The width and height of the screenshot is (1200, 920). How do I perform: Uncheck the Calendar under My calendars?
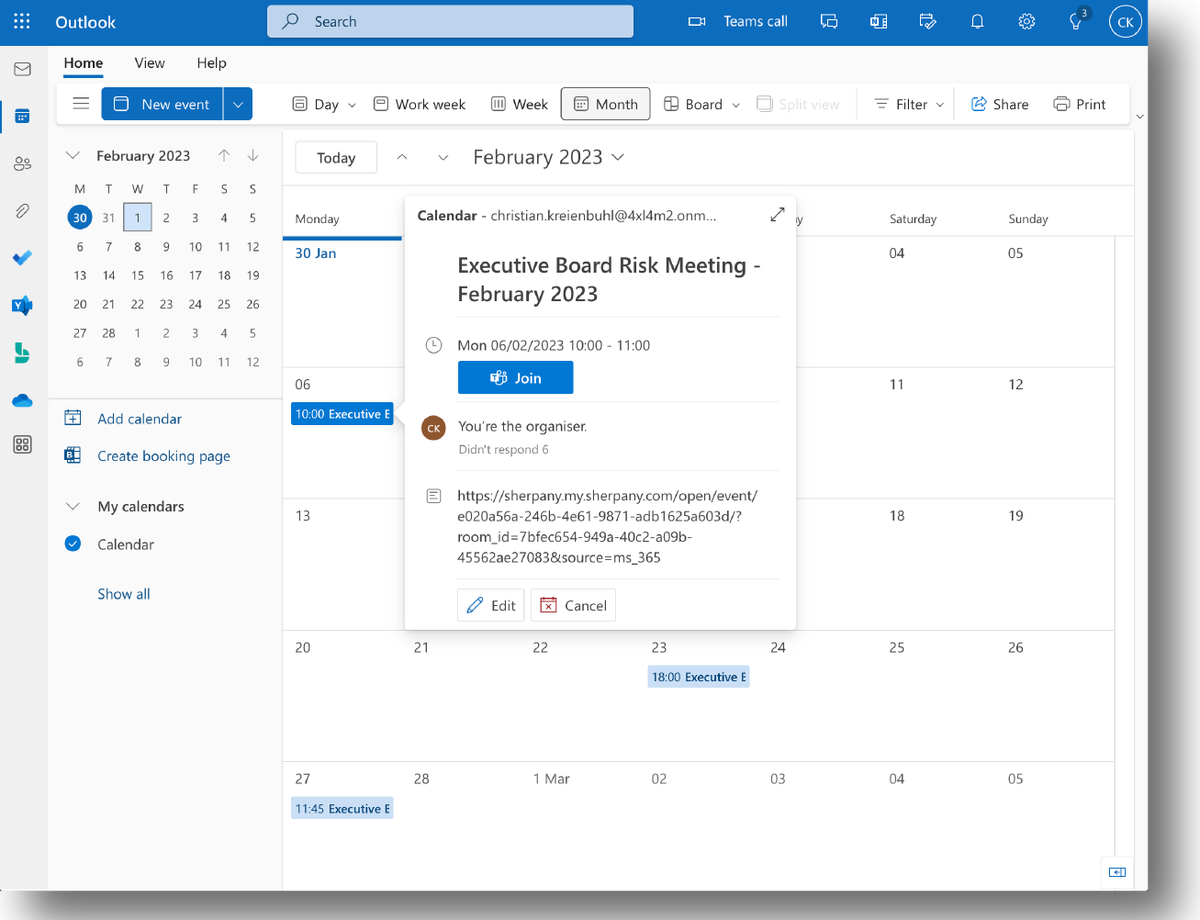click(x=71, y=544)
